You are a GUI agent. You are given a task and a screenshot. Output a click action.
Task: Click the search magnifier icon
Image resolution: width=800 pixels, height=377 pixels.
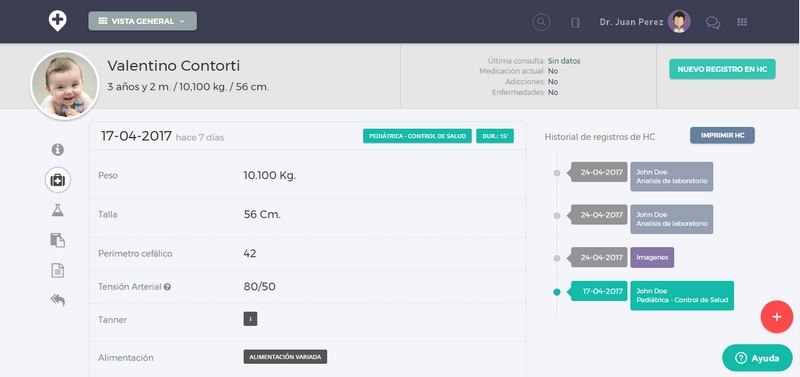pyautogui.click(x=541, y=22)
